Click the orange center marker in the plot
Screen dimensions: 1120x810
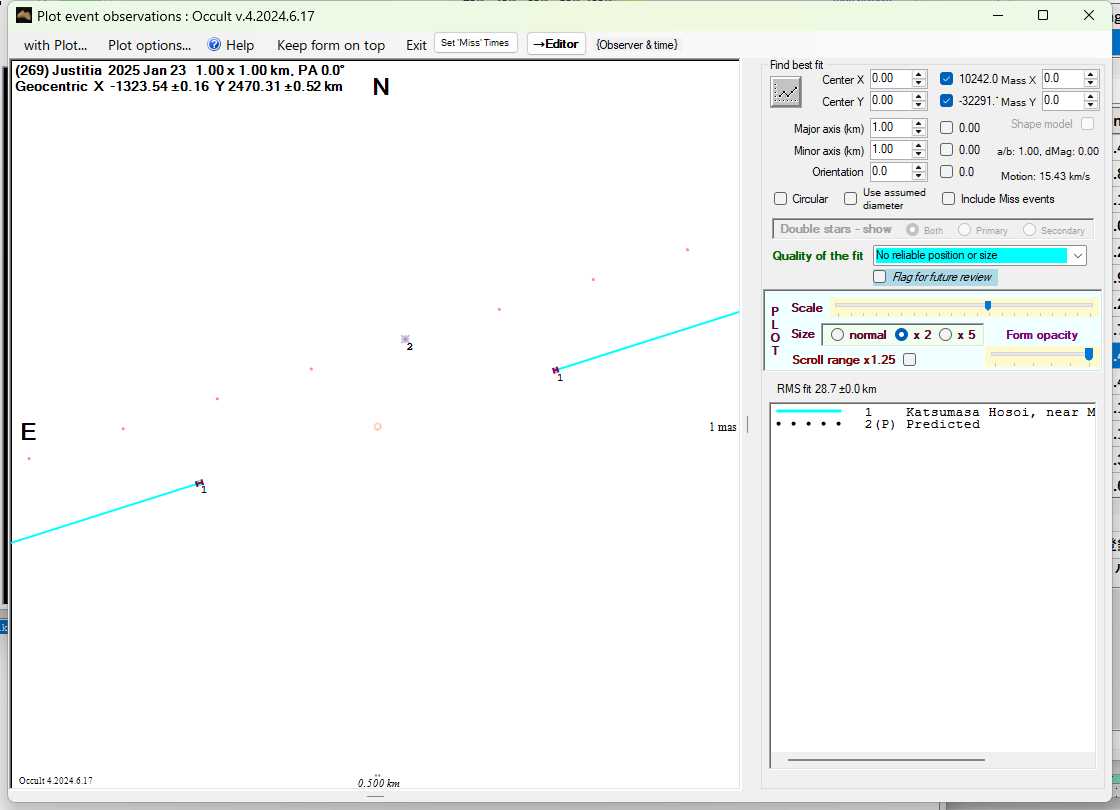click(x=377, y=426)
